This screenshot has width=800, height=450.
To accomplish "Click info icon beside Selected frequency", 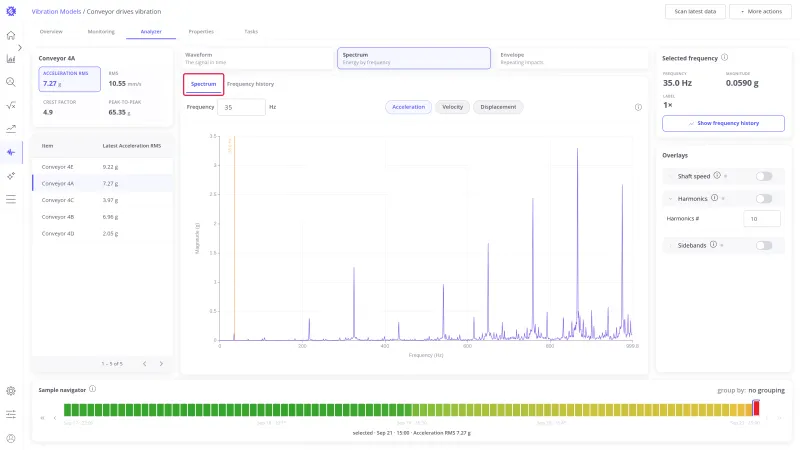I will 724,58.
